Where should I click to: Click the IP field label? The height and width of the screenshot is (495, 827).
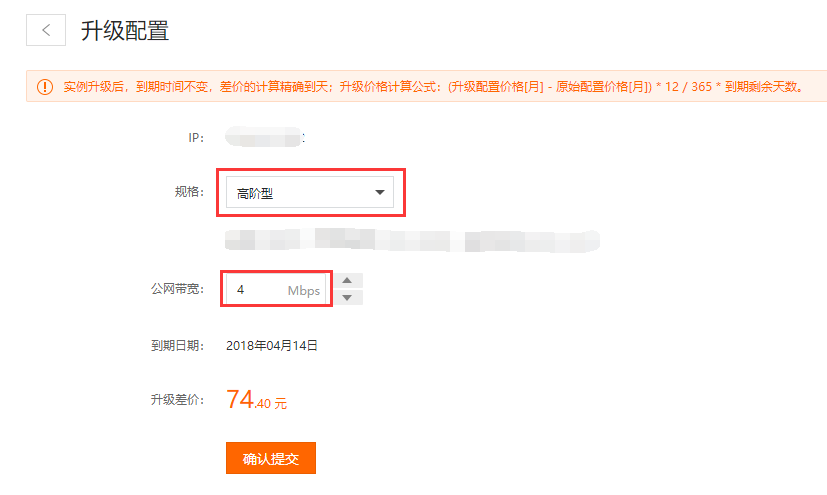196,137
